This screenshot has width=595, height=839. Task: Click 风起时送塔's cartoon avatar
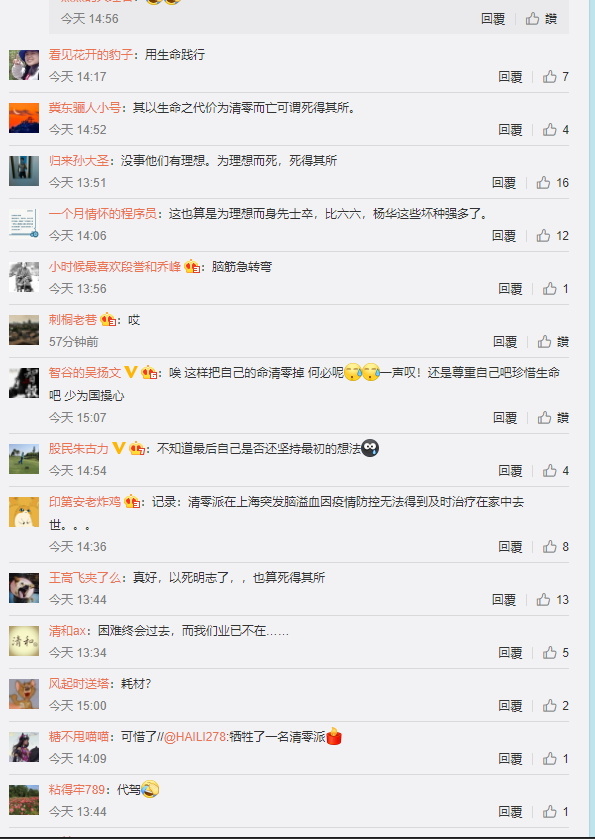point(24,694)
